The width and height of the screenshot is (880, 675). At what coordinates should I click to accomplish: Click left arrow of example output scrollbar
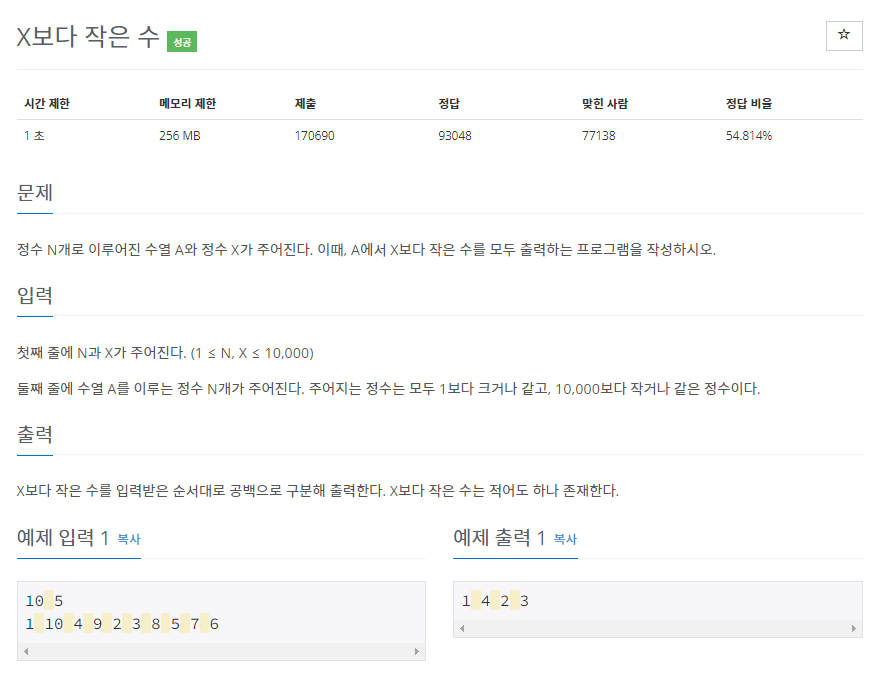click(462, 628)
